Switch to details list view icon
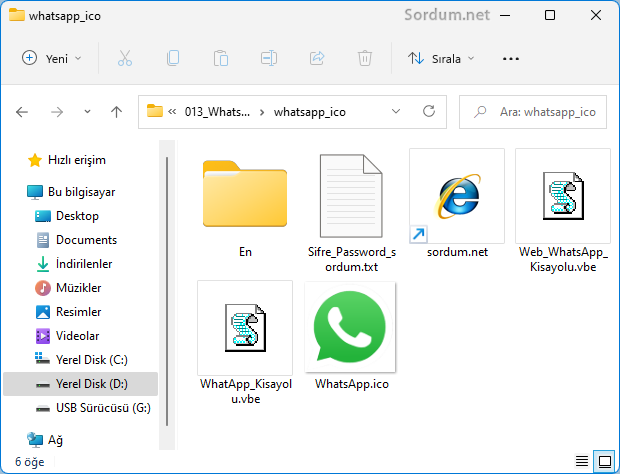This screenshot has width=620, height=474. click(x=582, y=461)
